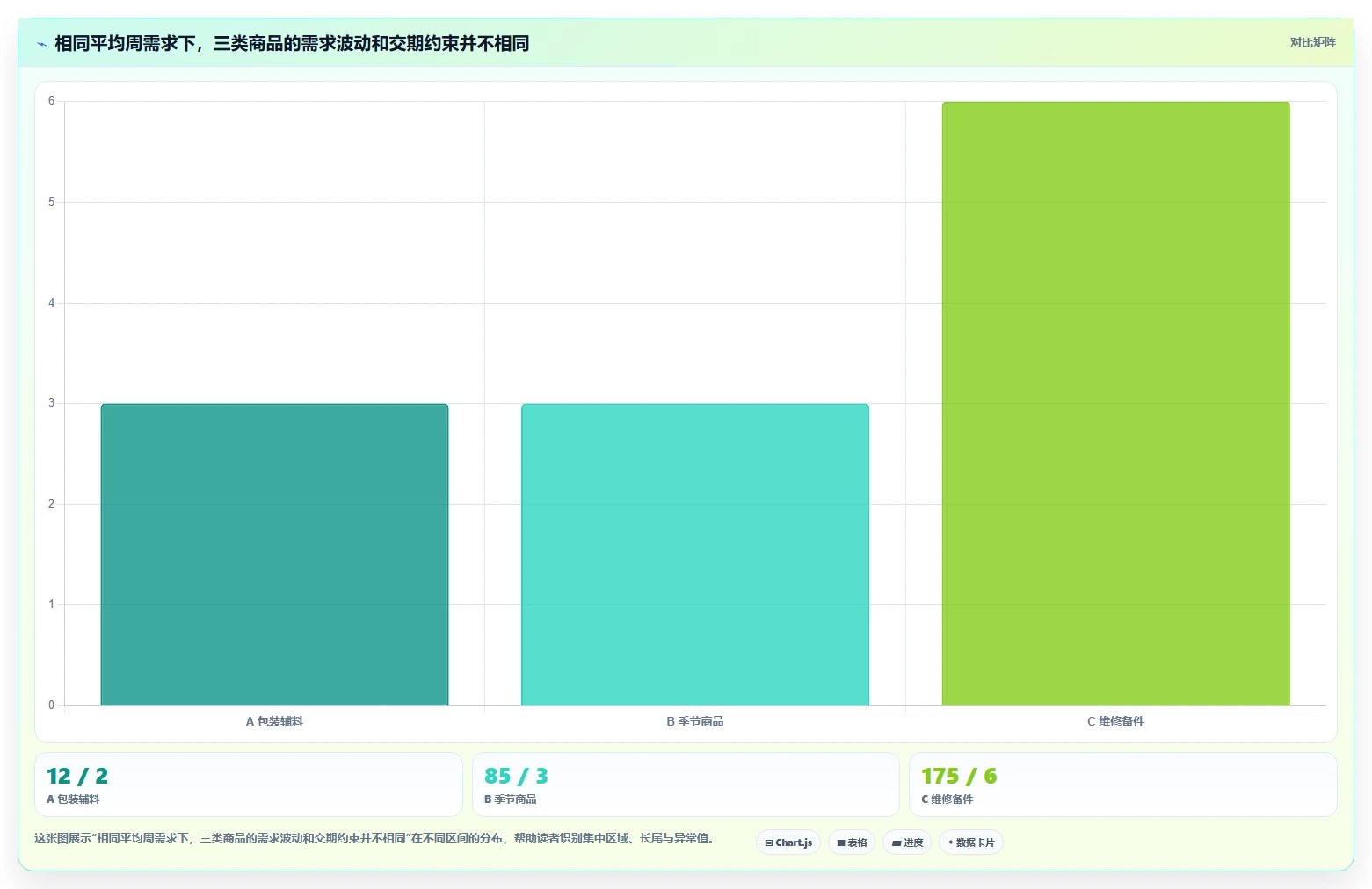The height and width of the screenshot is (889, 1372).
Task: Click the lightning icon beside the chart title
Action: pos(41,44)
